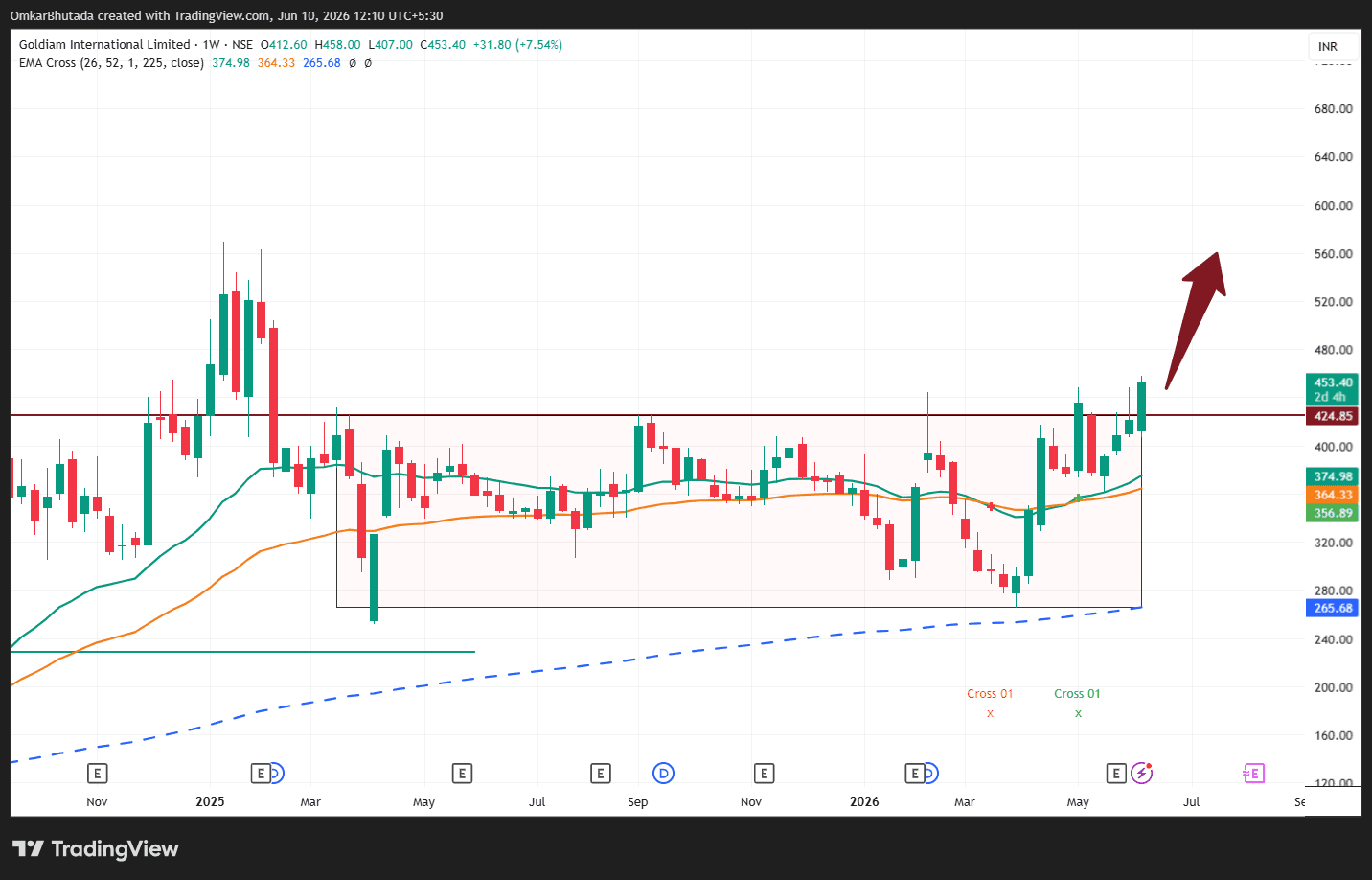Select the earnings marker above Nov 2025
1372x880 pixels.
click(764, 773)
